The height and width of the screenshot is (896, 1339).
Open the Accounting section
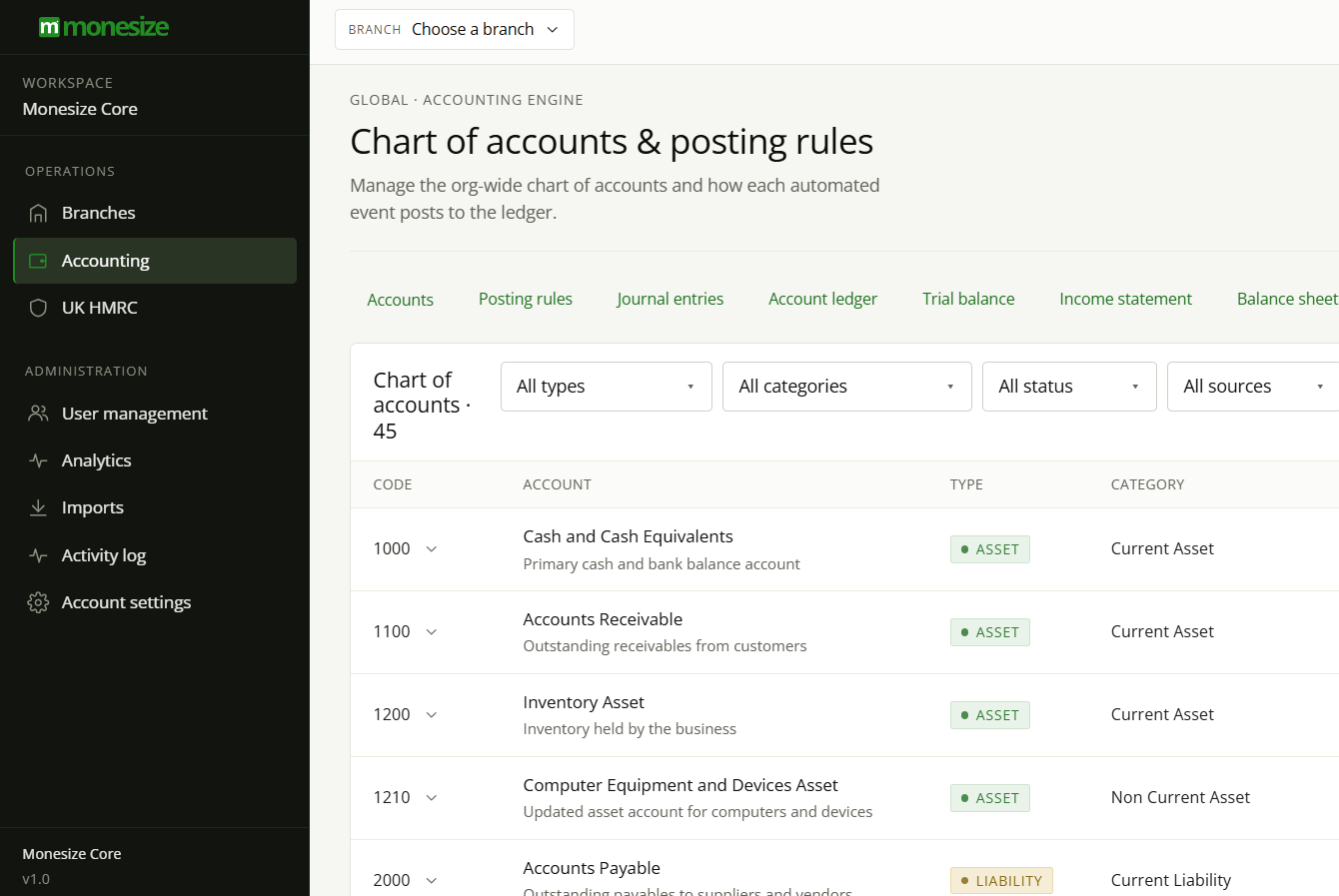pos(155,261)
